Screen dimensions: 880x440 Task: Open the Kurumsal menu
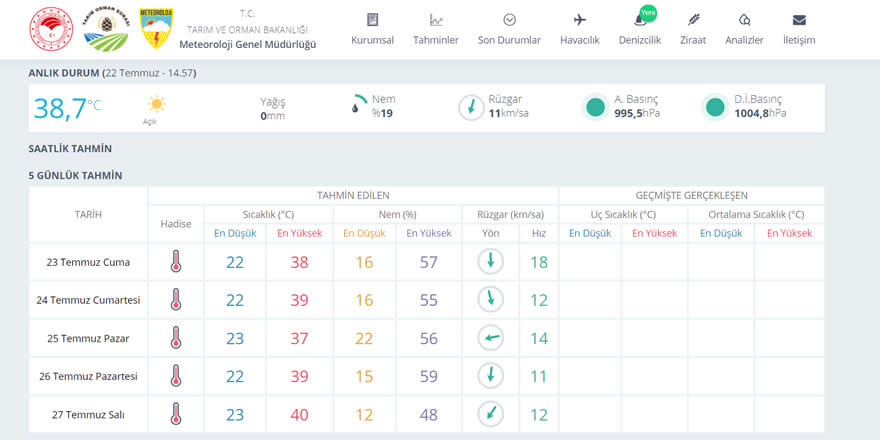(x=372, y=29)
